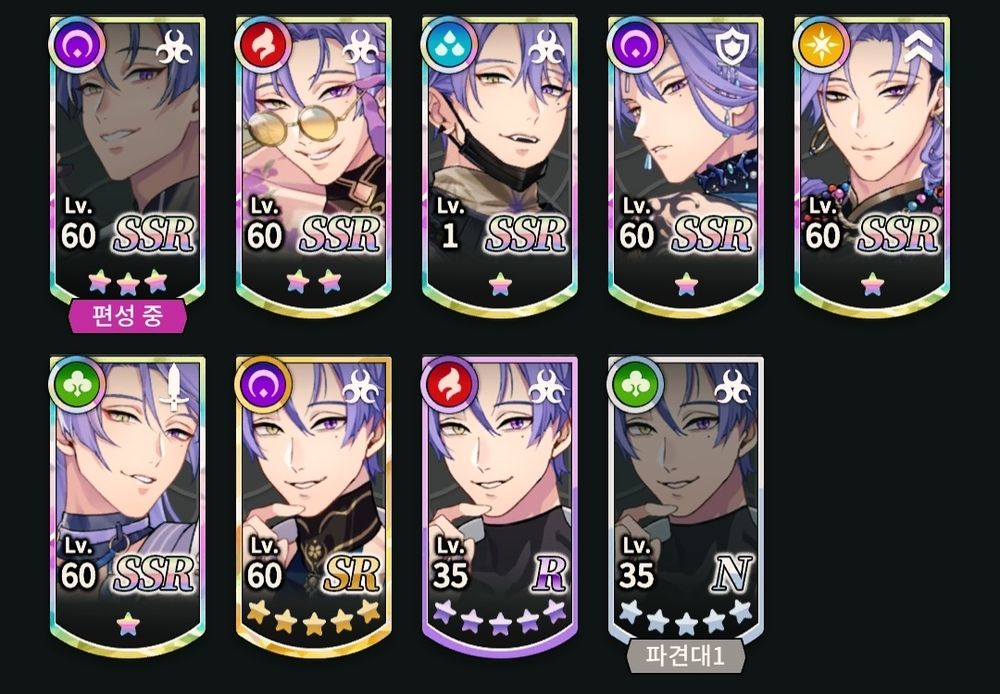Click the red fire icon on R card

[449, 385]
